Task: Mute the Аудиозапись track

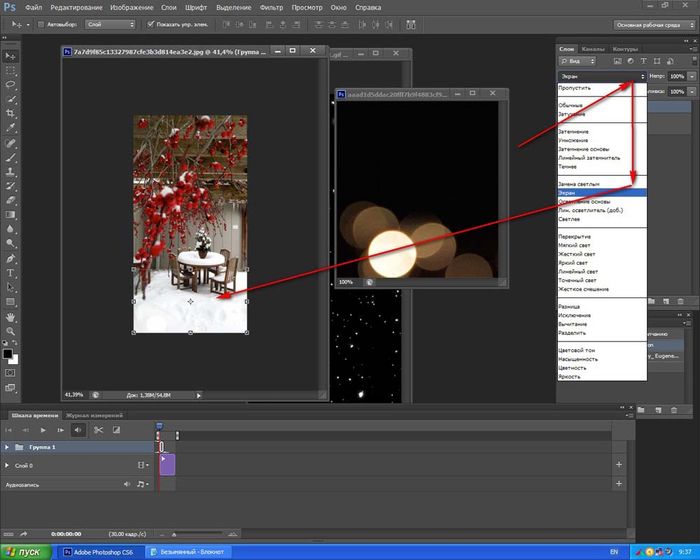Action: [127, 484]
